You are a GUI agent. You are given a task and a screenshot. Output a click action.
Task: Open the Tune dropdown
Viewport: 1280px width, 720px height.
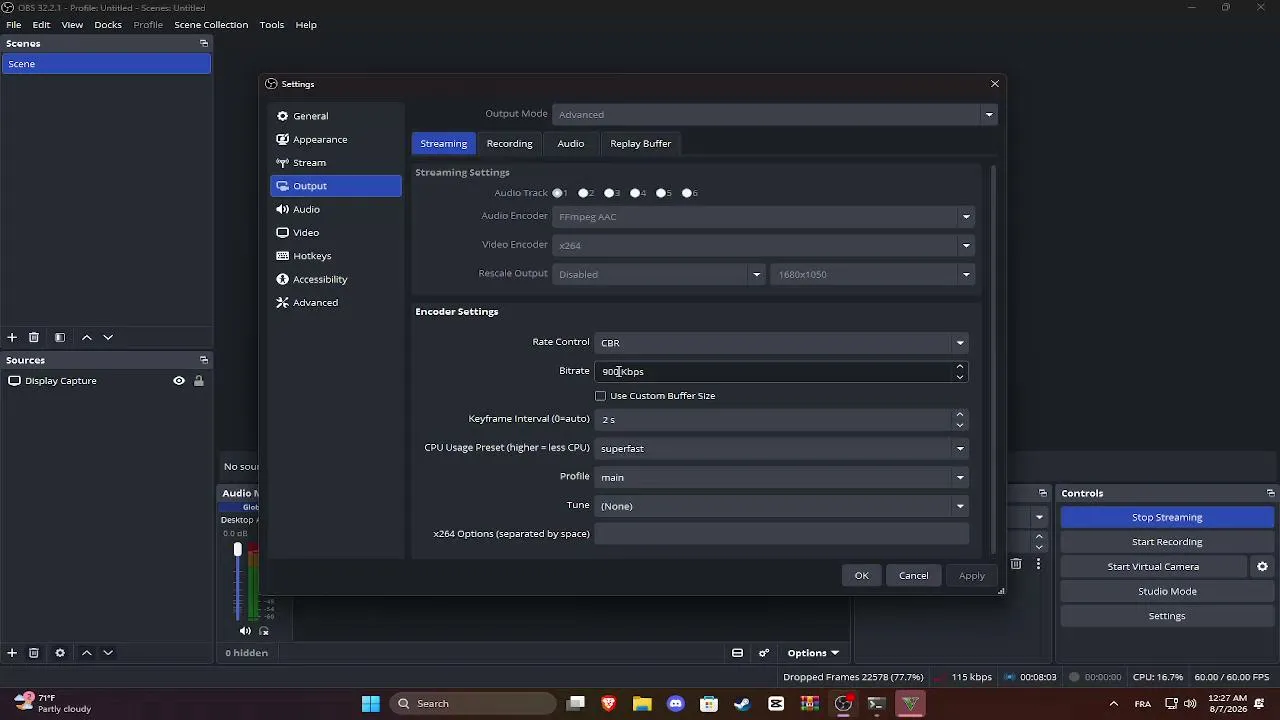(x=781, y=506)
